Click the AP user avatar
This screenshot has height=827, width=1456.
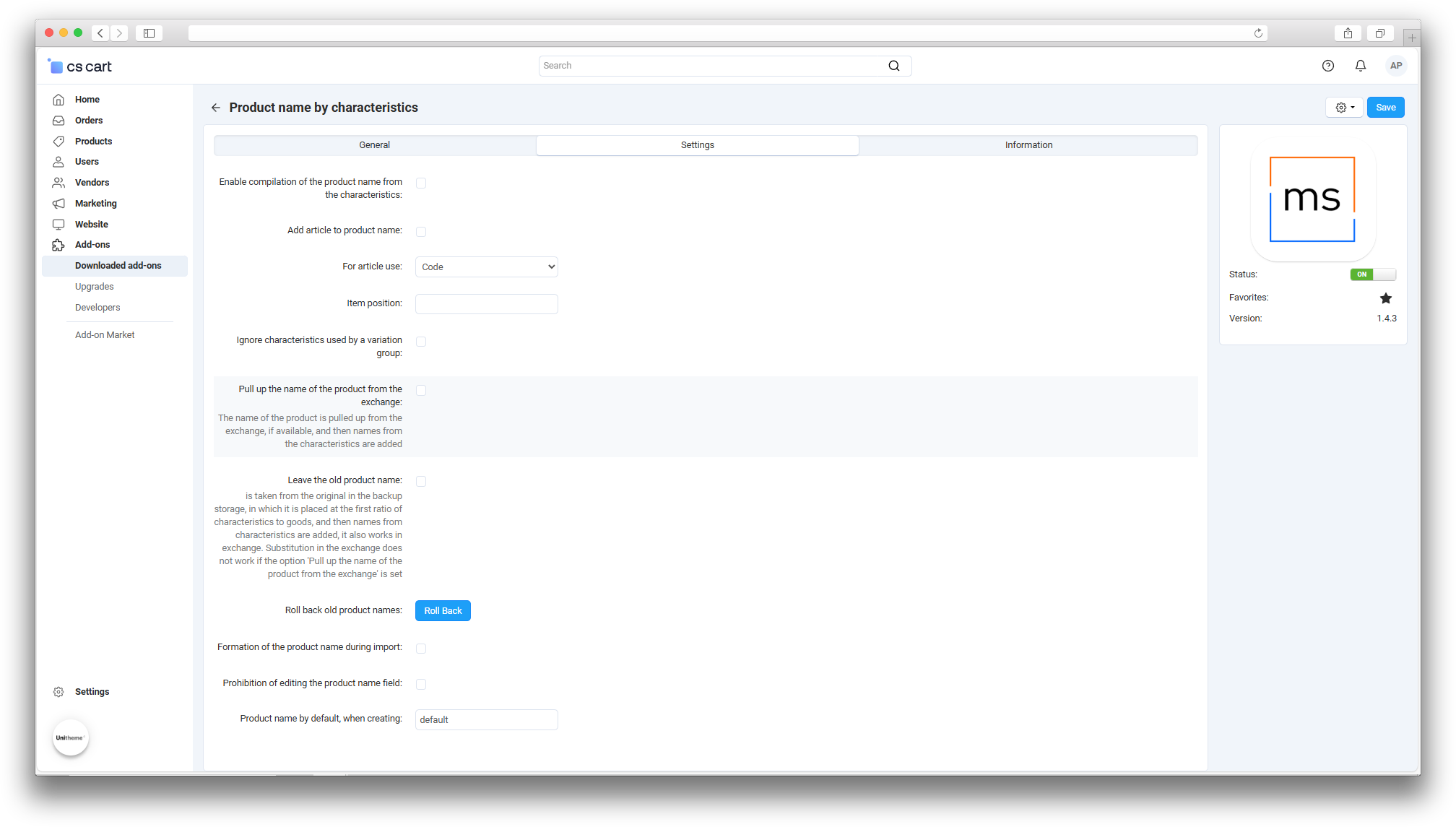pos(1395,66)
